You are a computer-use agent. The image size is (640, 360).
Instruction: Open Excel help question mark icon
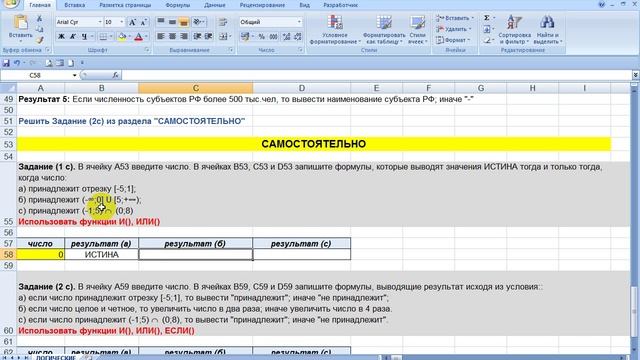click(602, 4)
